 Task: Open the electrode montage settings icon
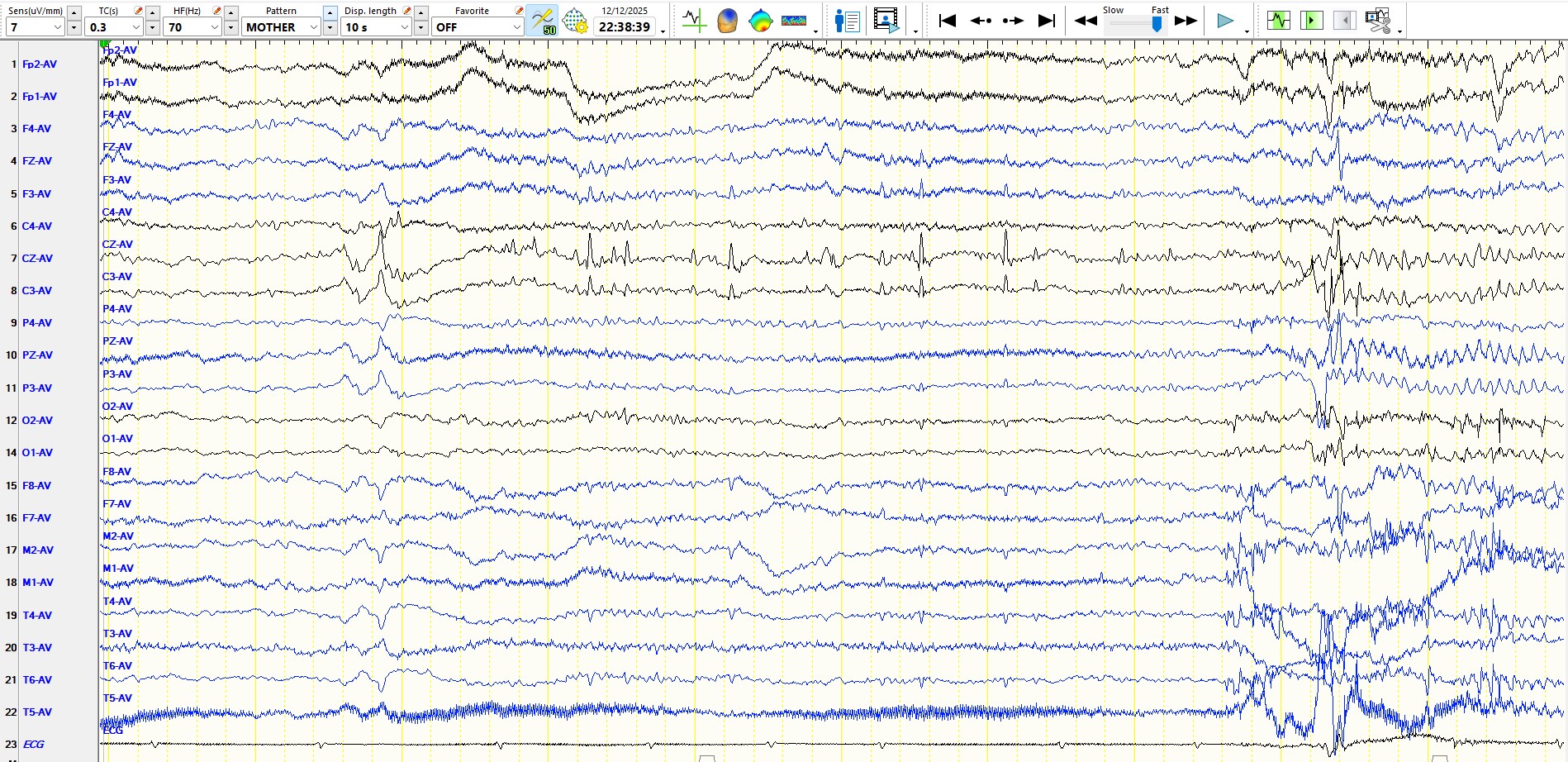coord(575,21)
